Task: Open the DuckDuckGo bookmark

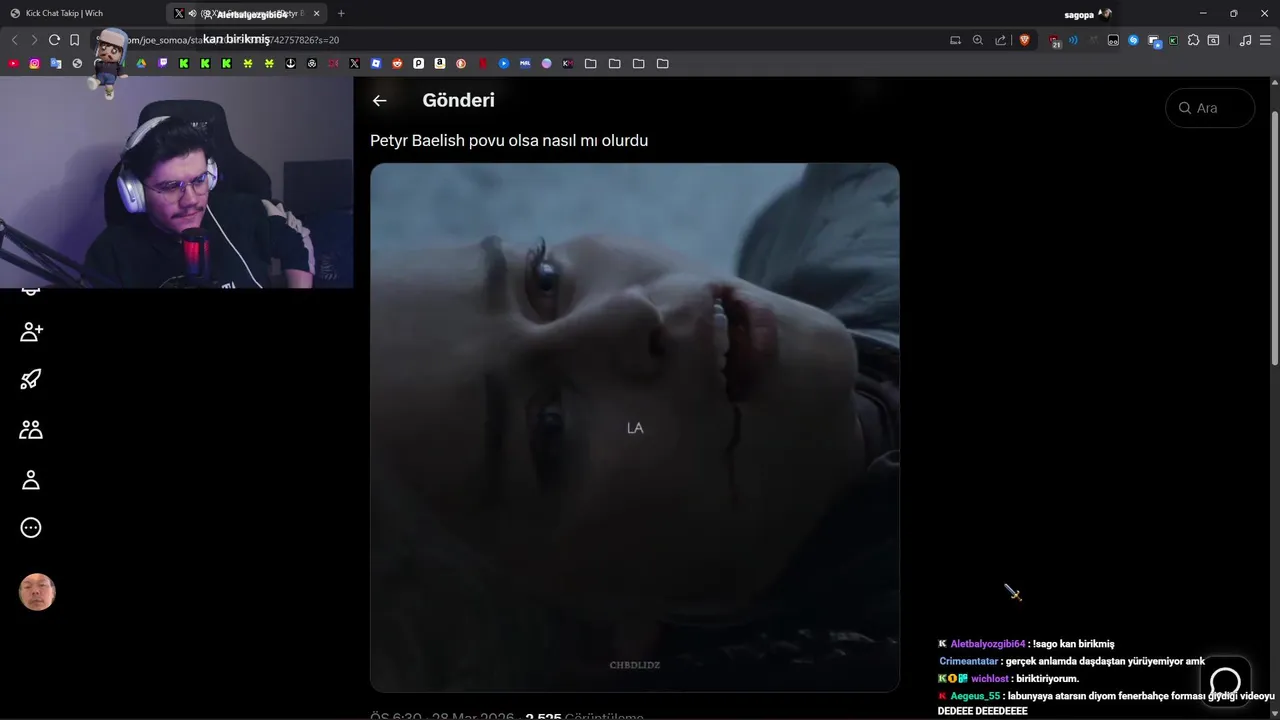Action: pyautogui.click(x=461, y=63)
